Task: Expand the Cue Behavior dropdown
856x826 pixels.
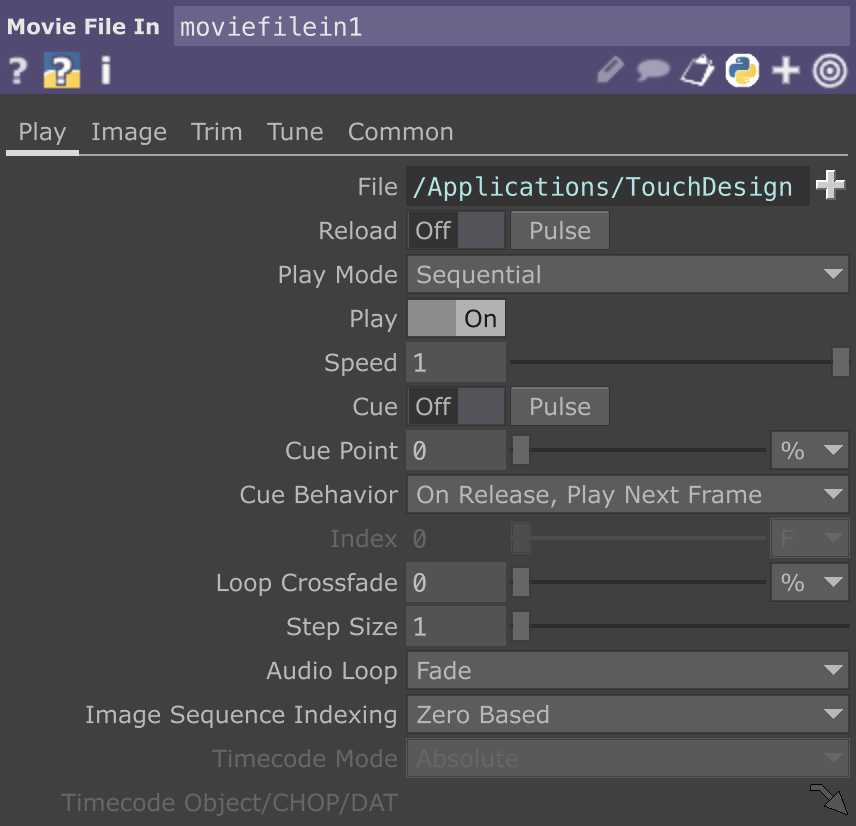Action: point(627,495)
